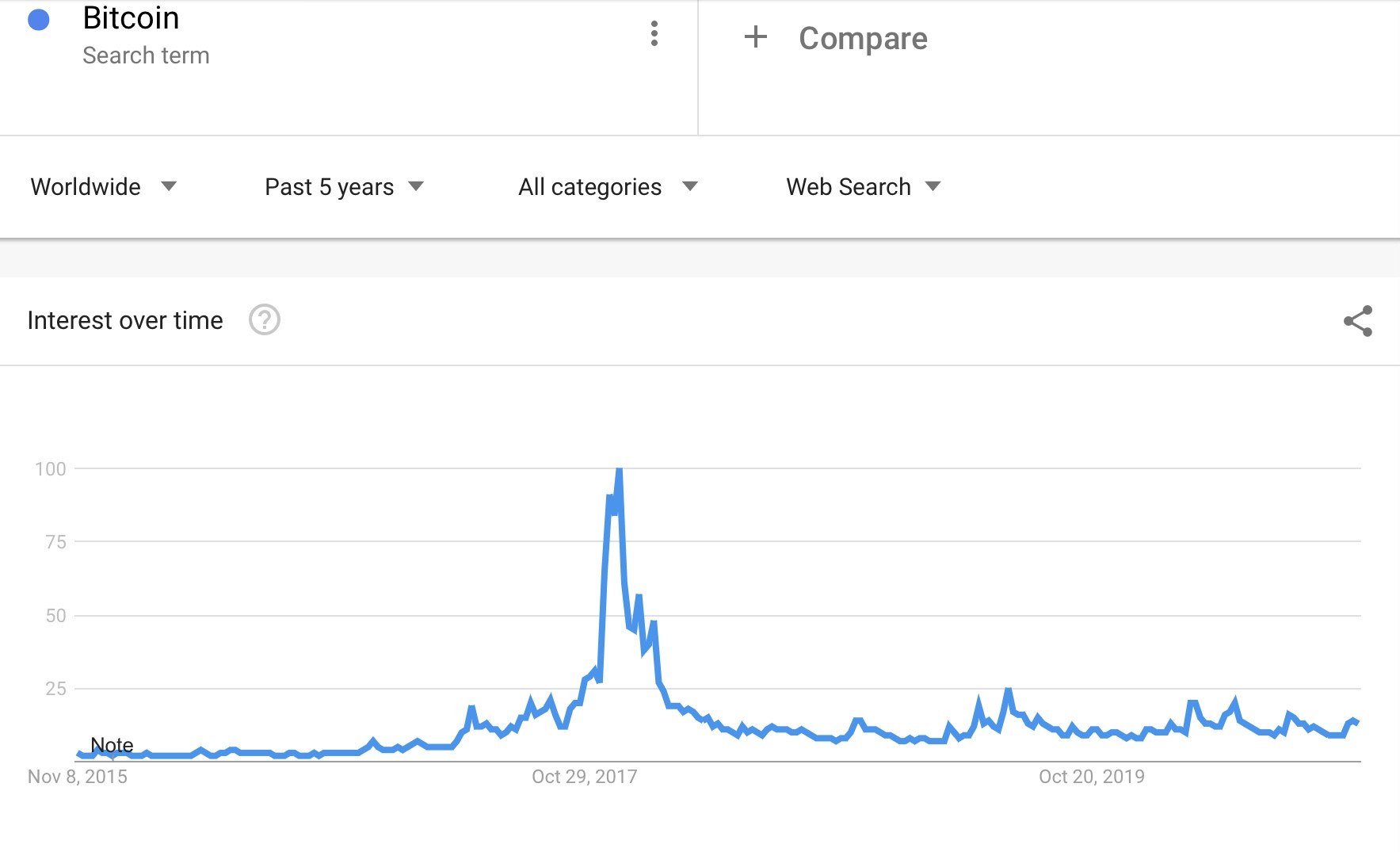This screenshot has width=1400, height=852.
Task: Click the plus icon next to Compare
Action: click(x=755, y=36)
